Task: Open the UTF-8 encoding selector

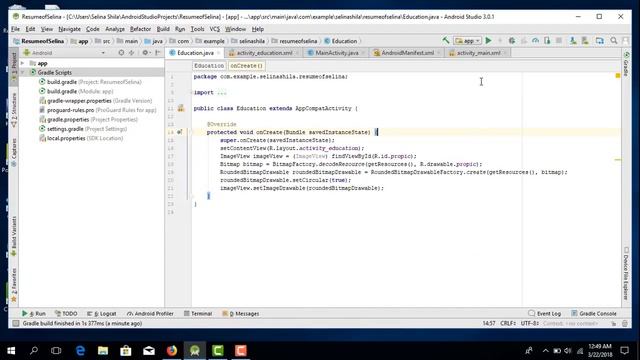Action: 530,323
